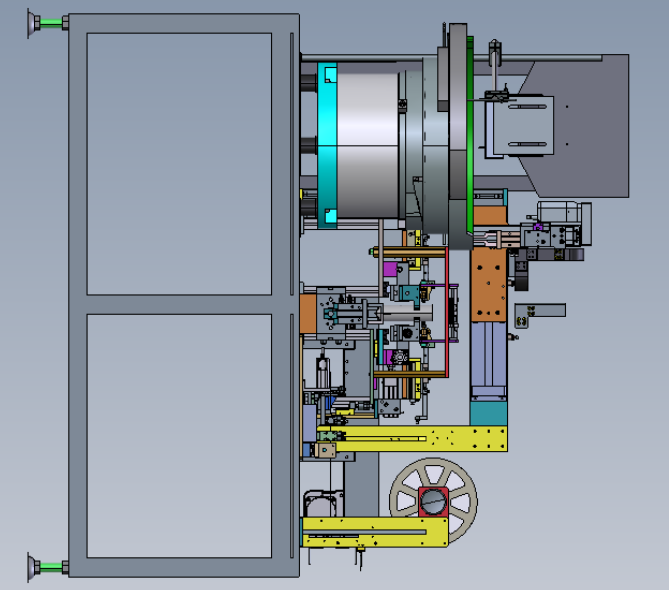
Task: Select the upper cabinet window panel
Action: click(x=179, y=164)
